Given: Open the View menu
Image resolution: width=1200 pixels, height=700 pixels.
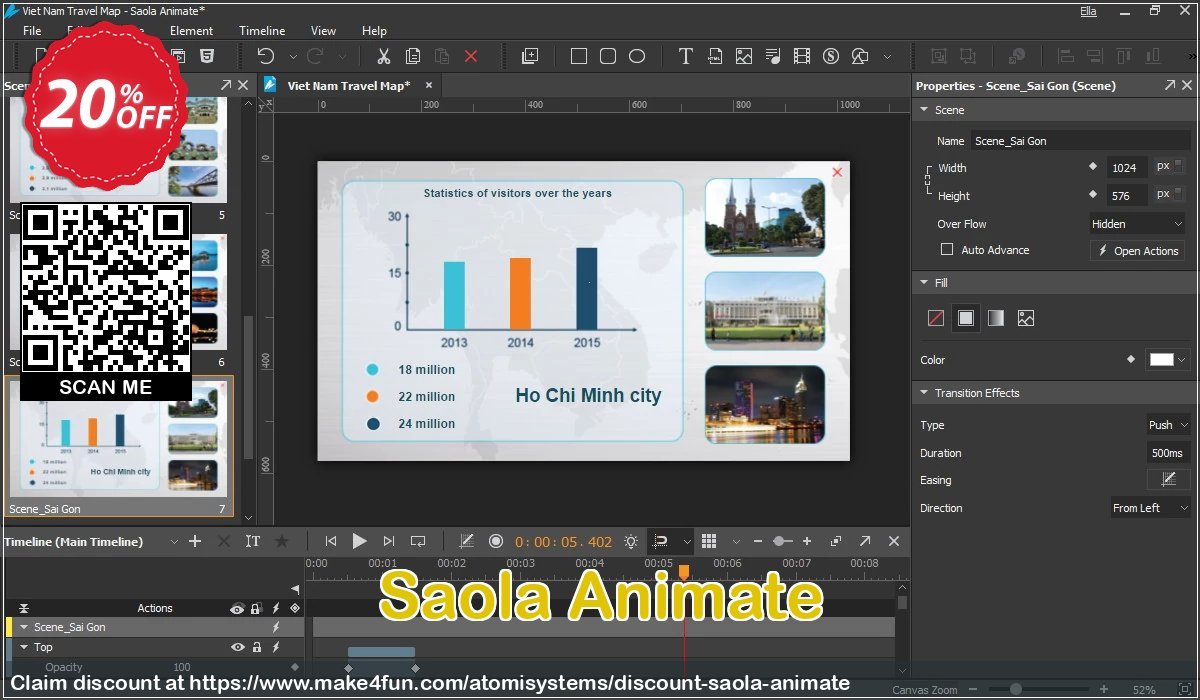Looking at the screenshot, I should 323,31.
